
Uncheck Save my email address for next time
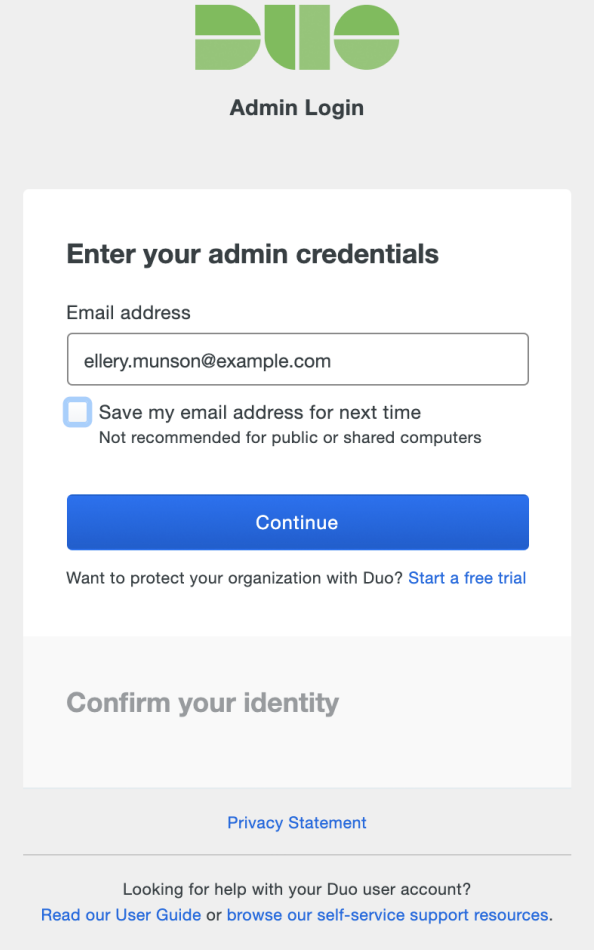(77, 412)
